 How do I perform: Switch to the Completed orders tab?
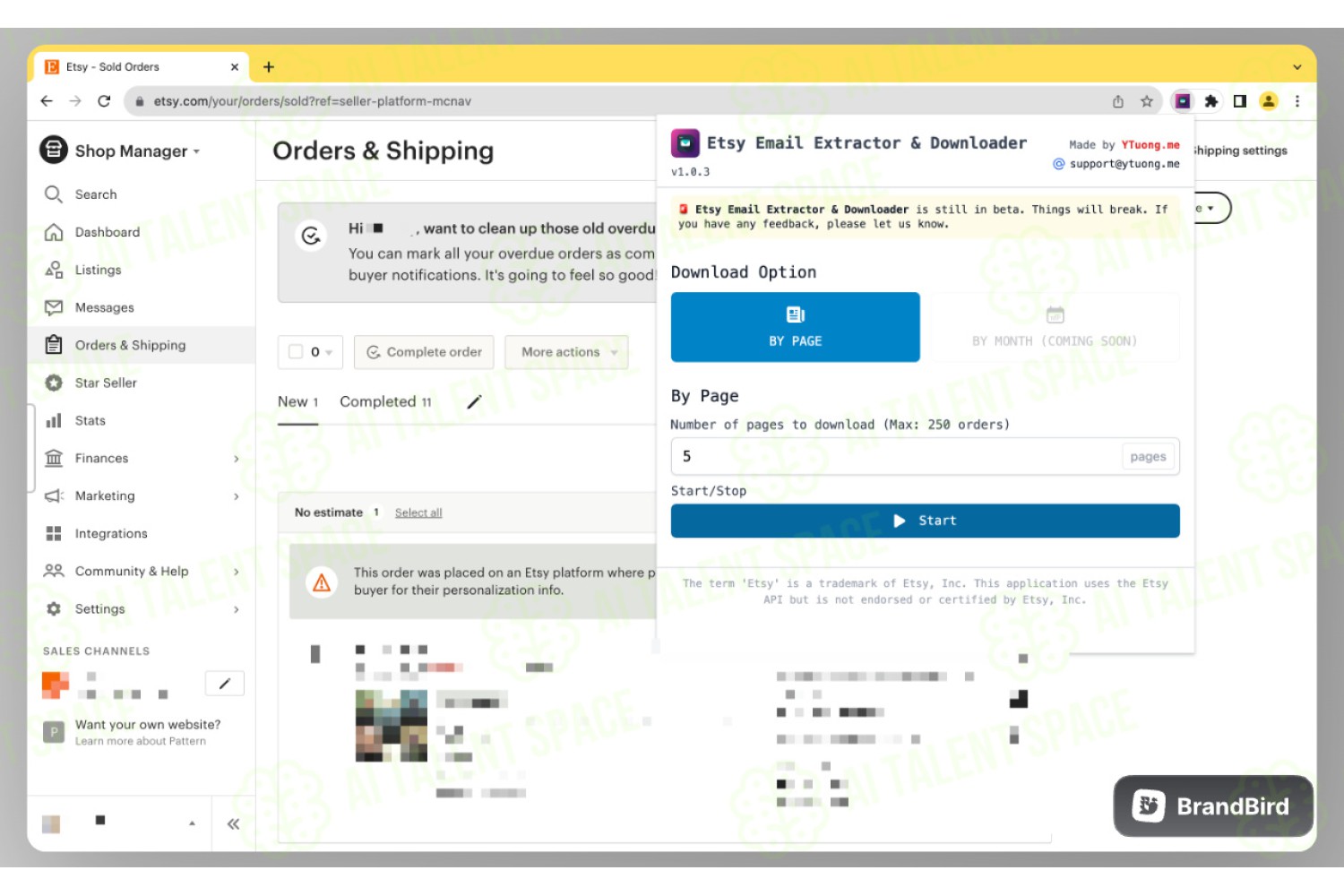[385, 401]
